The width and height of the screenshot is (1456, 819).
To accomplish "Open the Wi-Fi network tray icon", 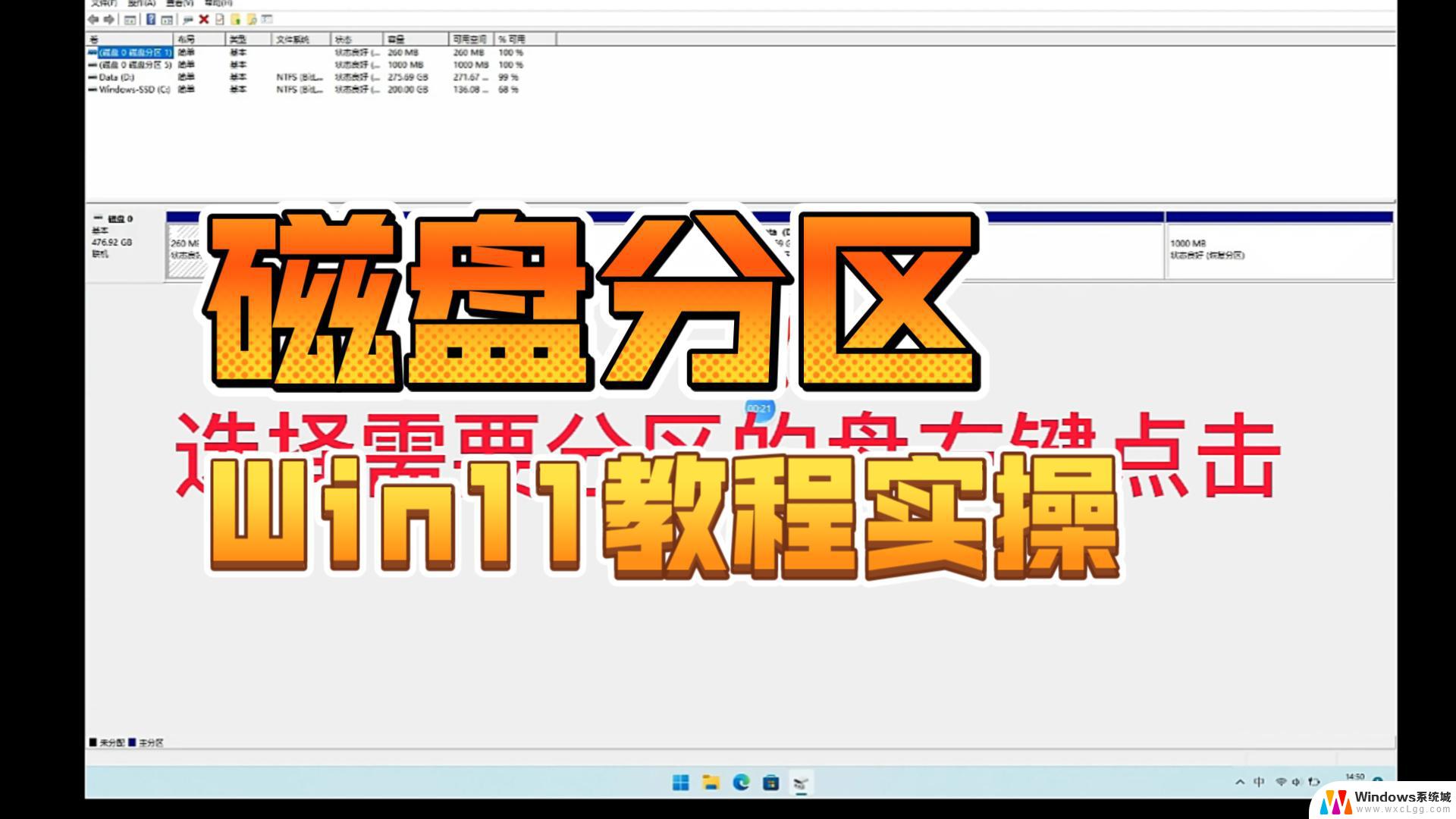I will click(1281, 782).
